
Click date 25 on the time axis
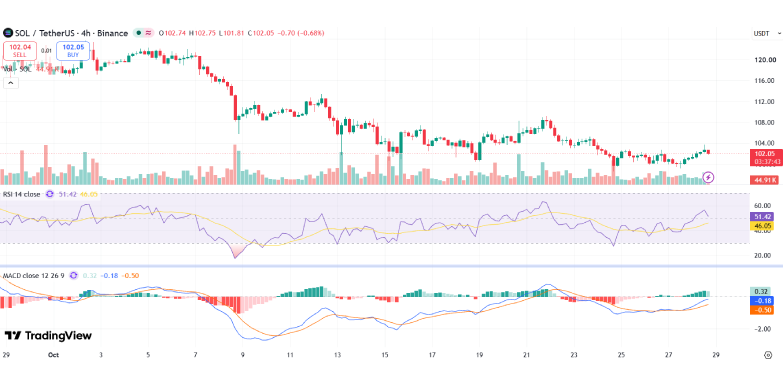[x=621, y=355]
